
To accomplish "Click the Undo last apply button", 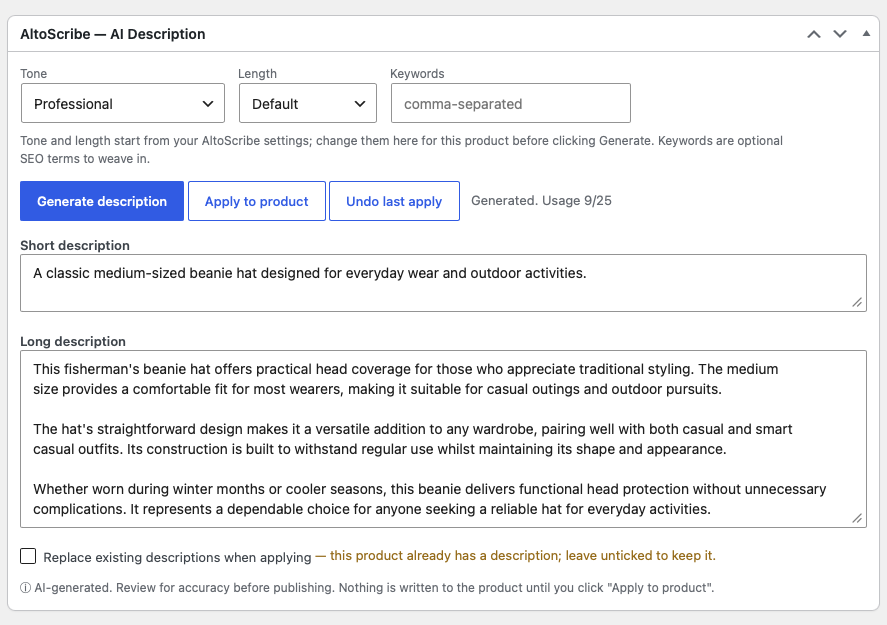I will tap(394, 201).
